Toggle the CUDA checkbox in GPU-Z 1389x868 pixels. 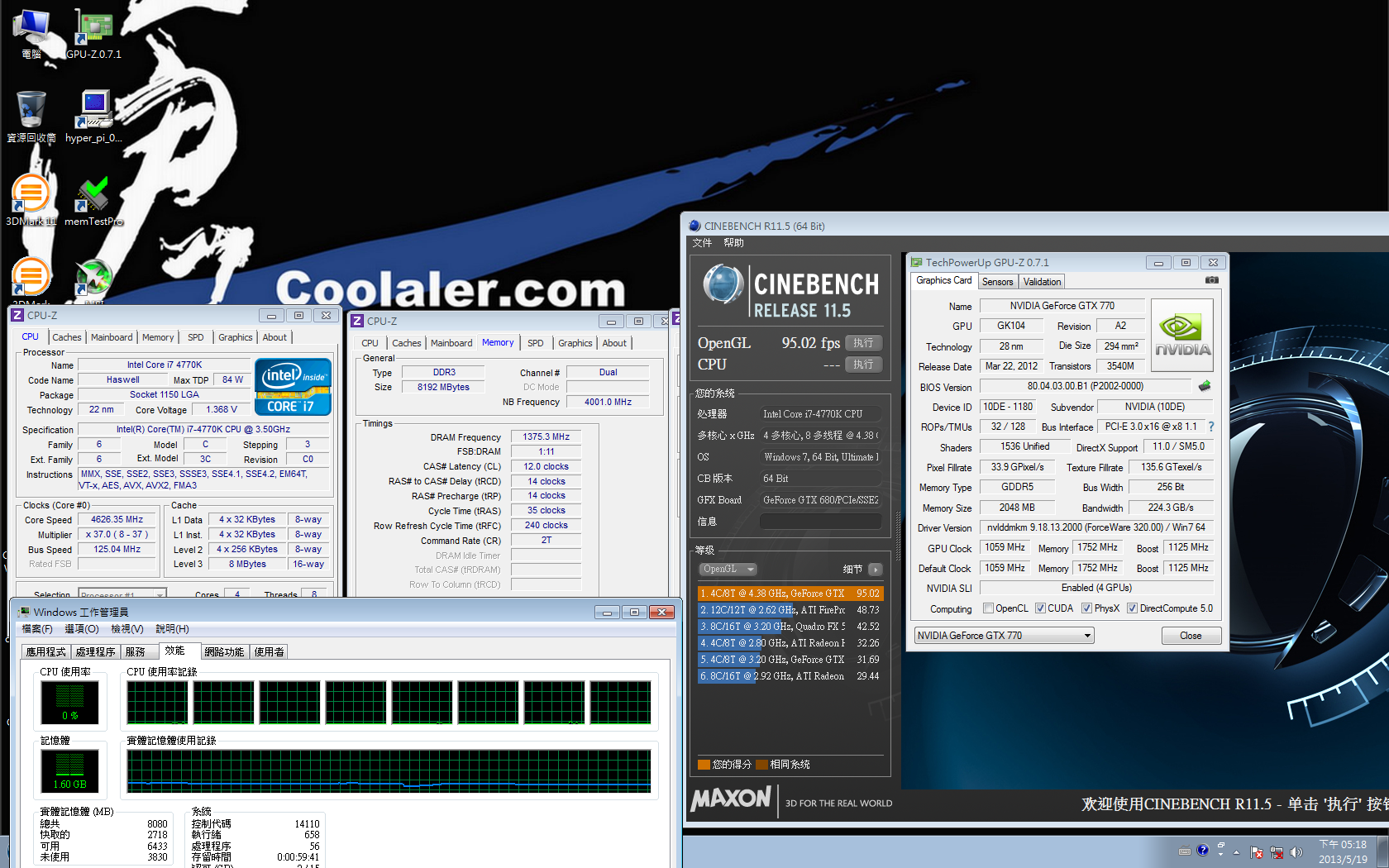pyautogui.click(x=1040, y=608)
